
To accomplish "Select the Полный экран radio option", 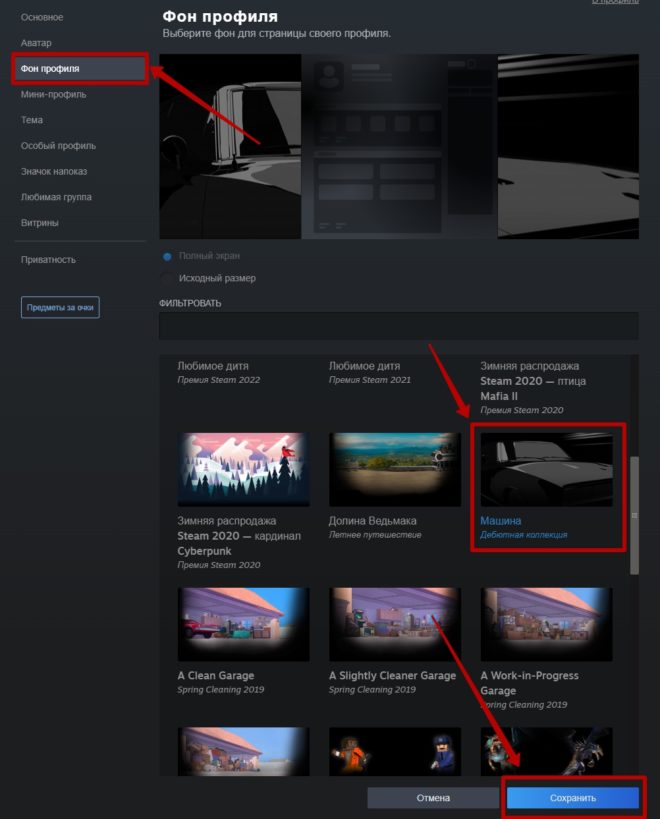I will tap(167, 256).
